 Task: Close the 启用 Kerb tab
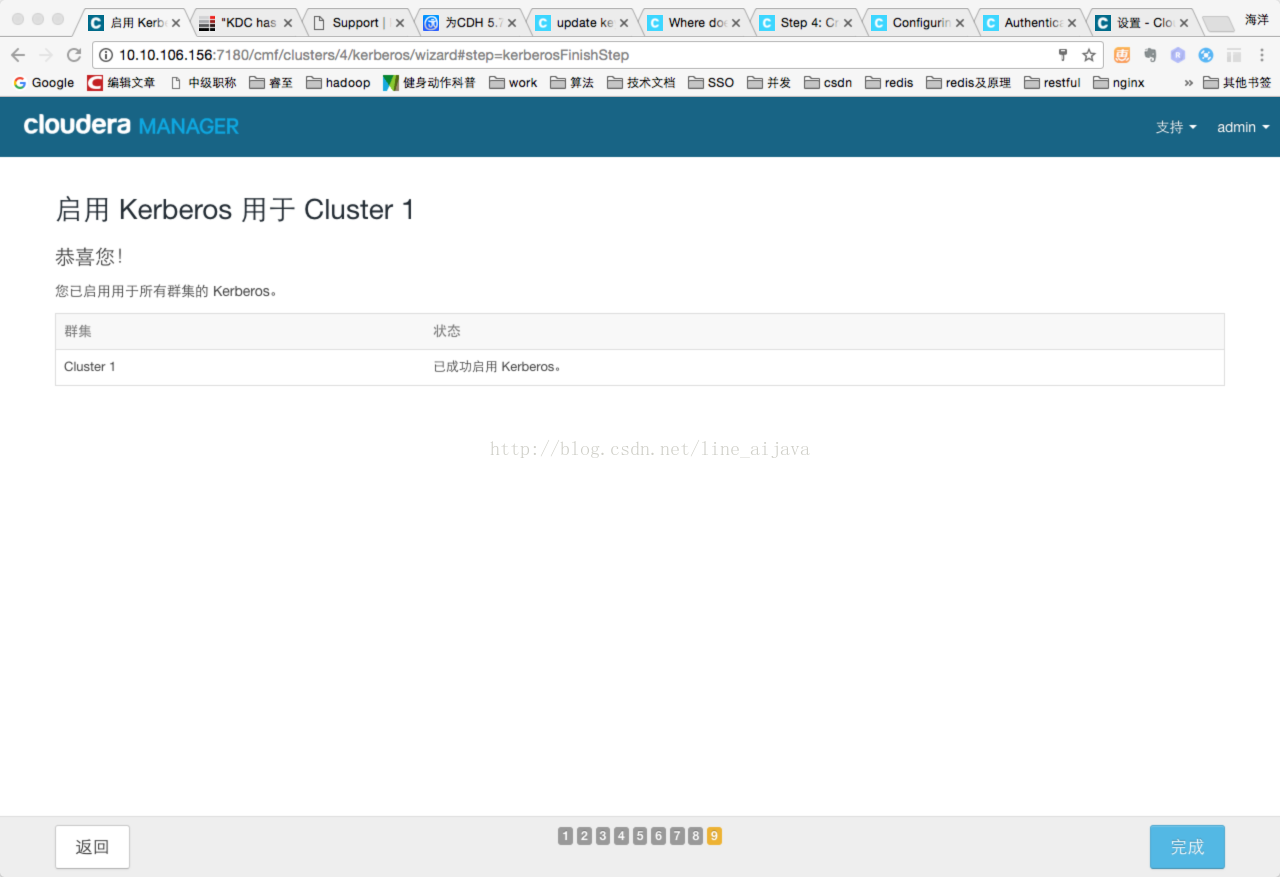point(176,23)
